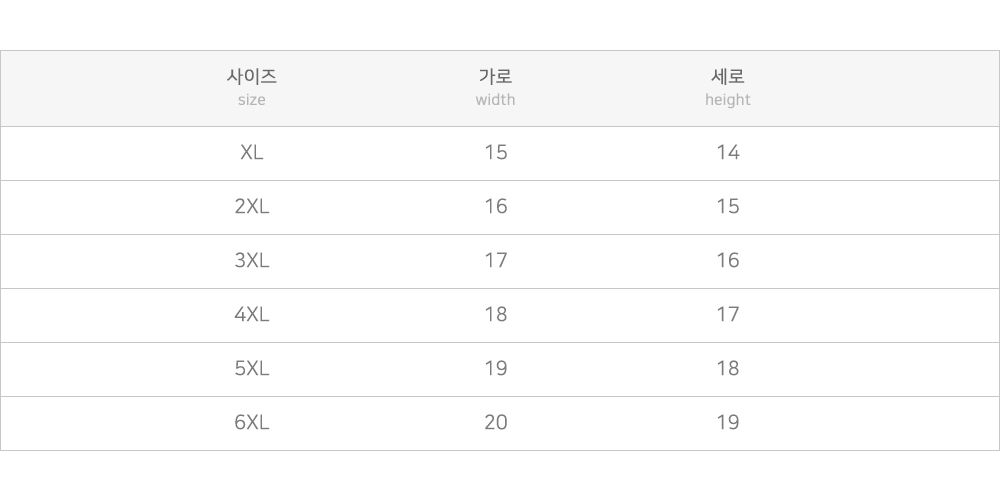Click height value 17 in 4XL row
Image resolution: width=1000 pixels, height=501 pixels.
pyautogui.click(x=727, y=315)
